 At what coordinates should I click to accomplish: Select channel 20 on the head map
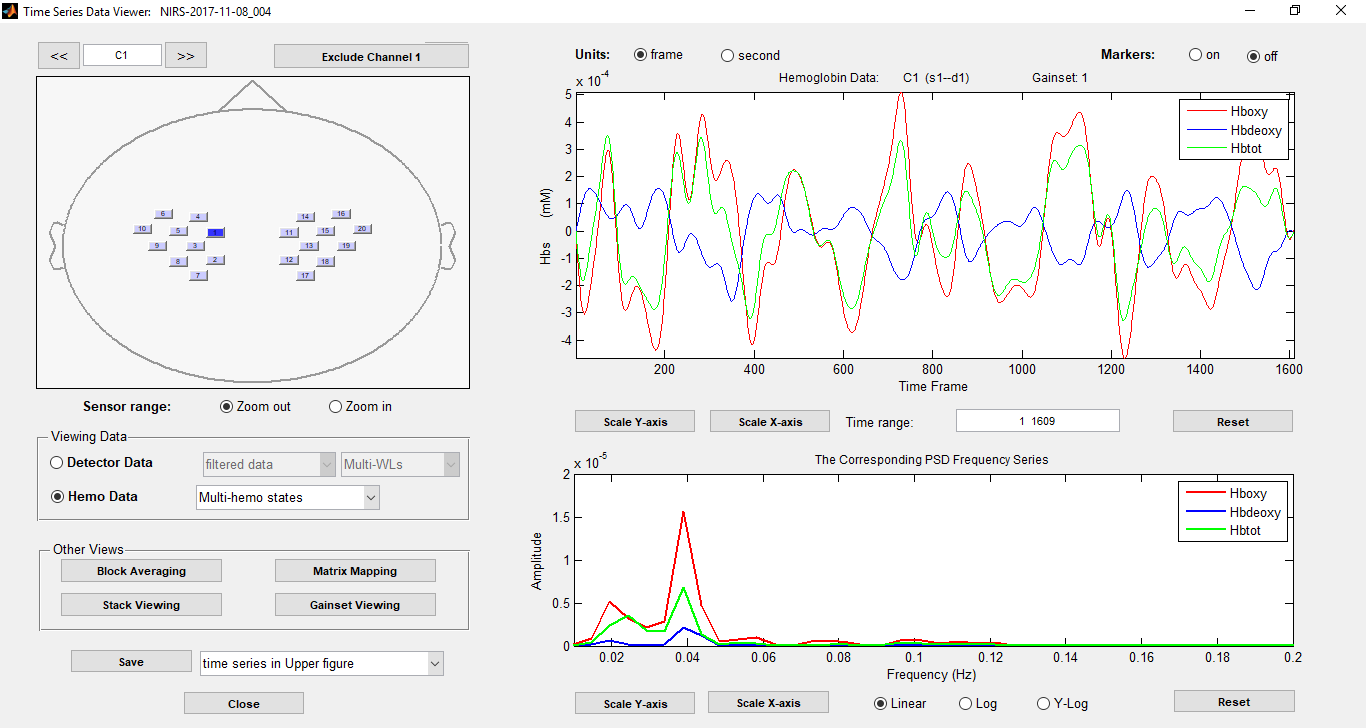[x=361, y=229]
